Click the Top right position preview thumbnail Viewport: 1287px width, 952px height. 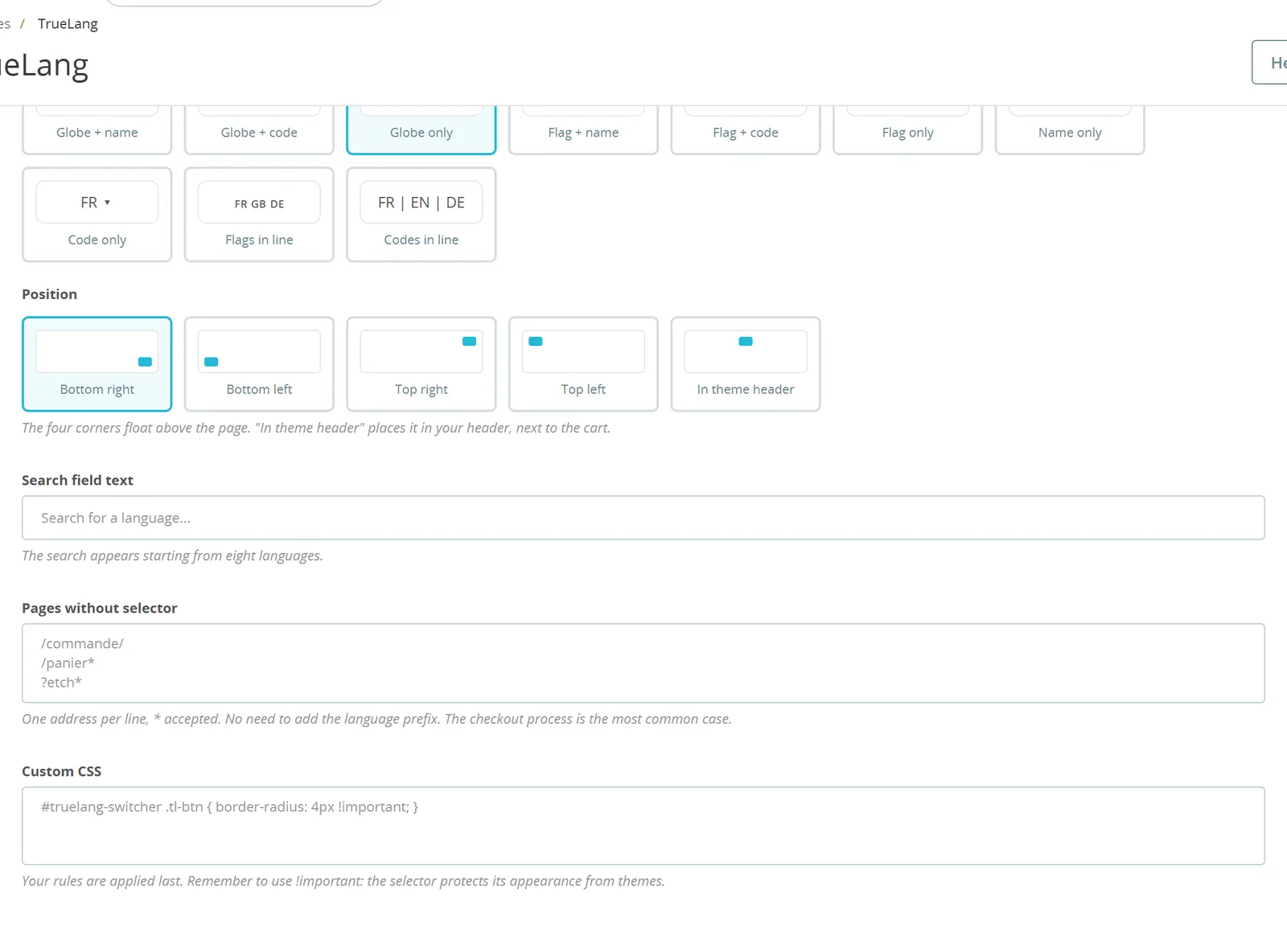421,351
